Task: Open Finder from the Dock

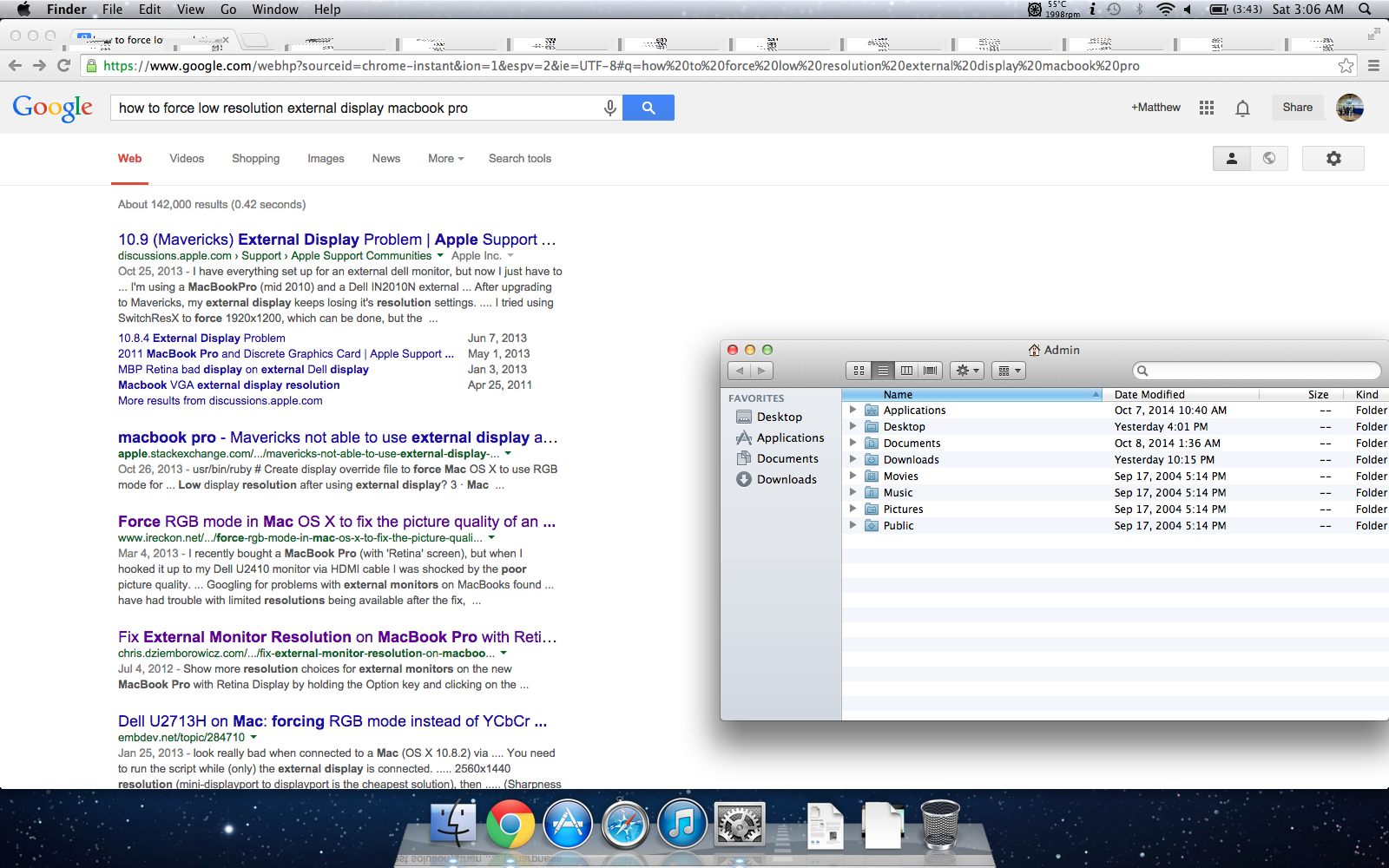Action: point(453,823)
